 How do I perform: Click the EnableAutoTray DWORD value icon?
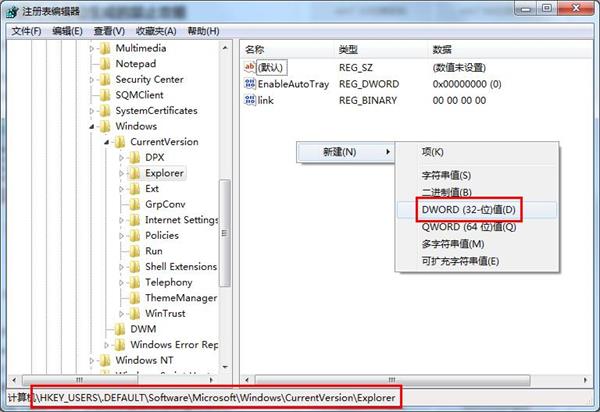coord(249,84)
